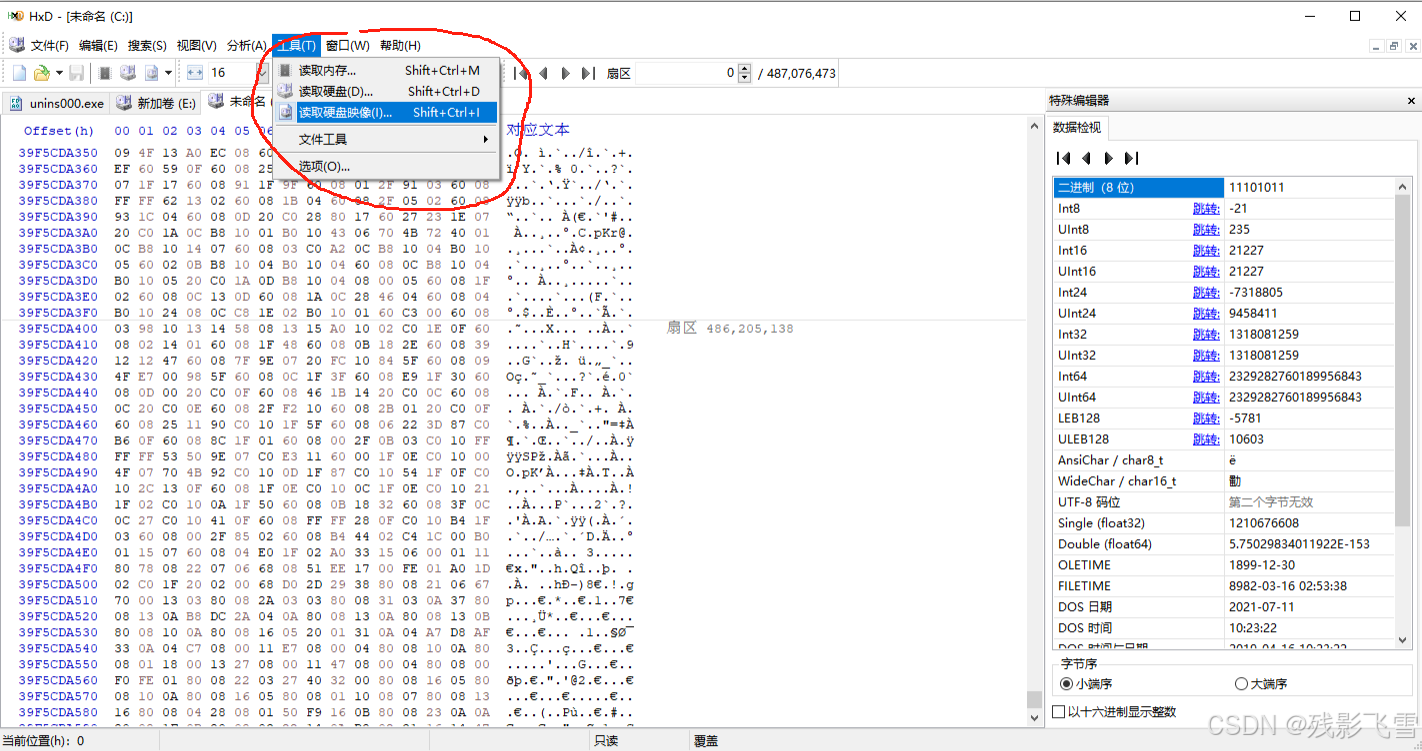Close the 特殊编辑器 panel
Image resolution: width=1422 pixels, height=751 pixels.
(x=1411, y=101)
